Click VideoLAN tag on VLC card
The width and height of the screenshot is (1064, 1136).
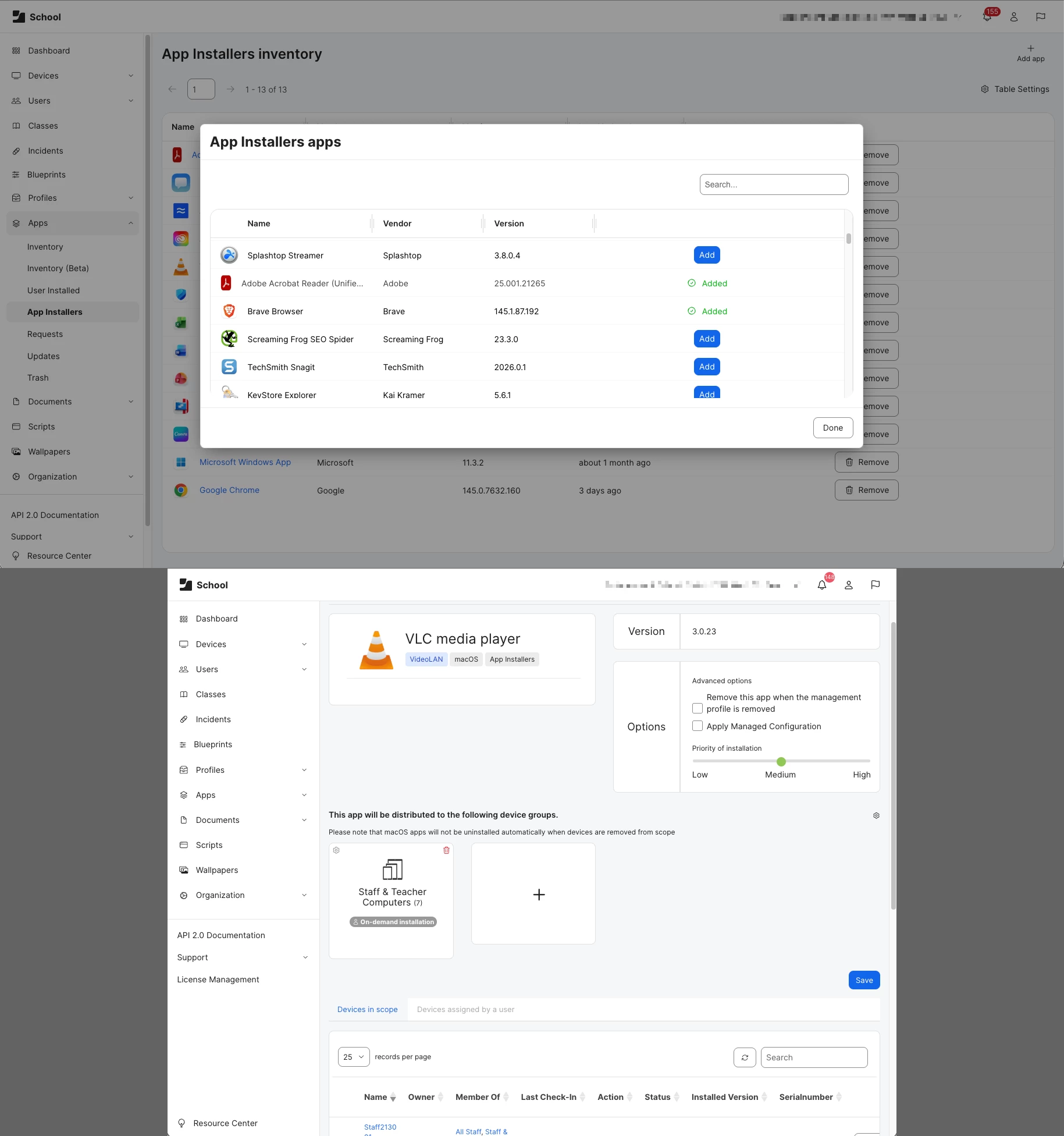point(426,659)
